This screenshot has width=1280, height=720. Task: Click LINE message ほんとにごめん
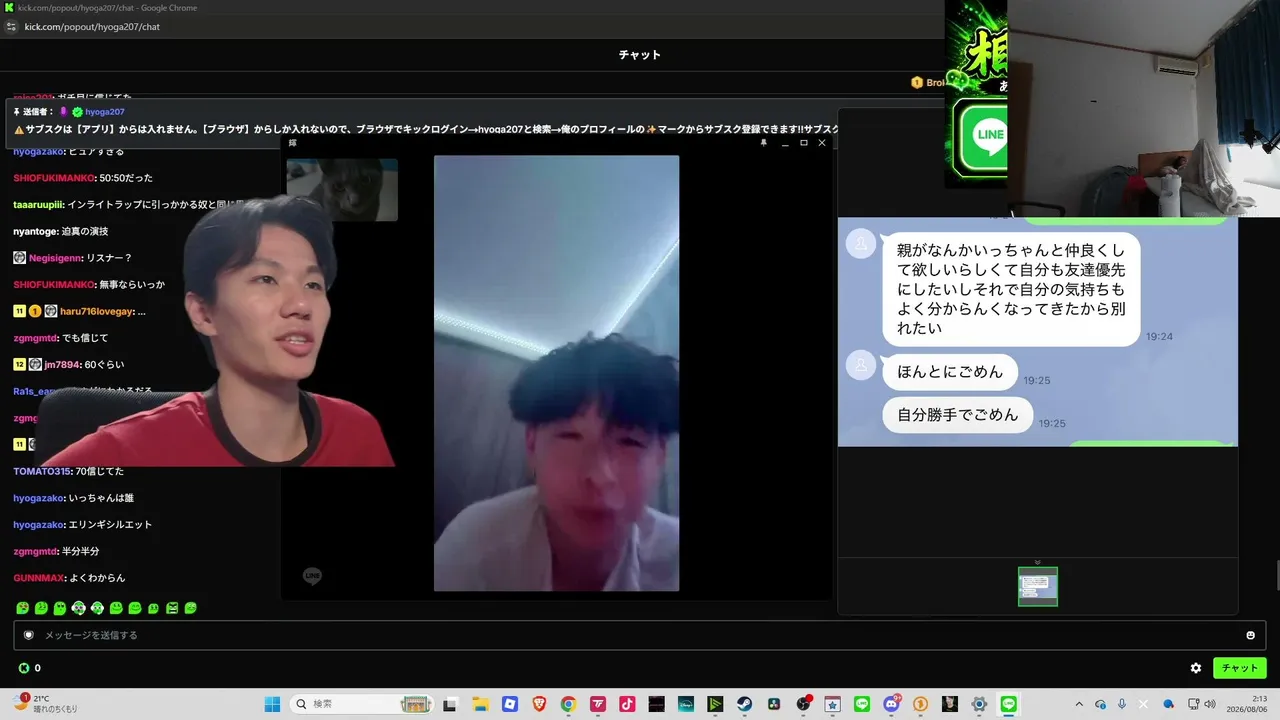point(950,372)
